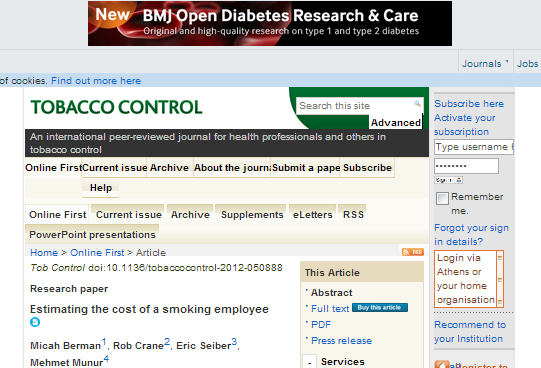Open the Press release link

click(x=342, y=341)
